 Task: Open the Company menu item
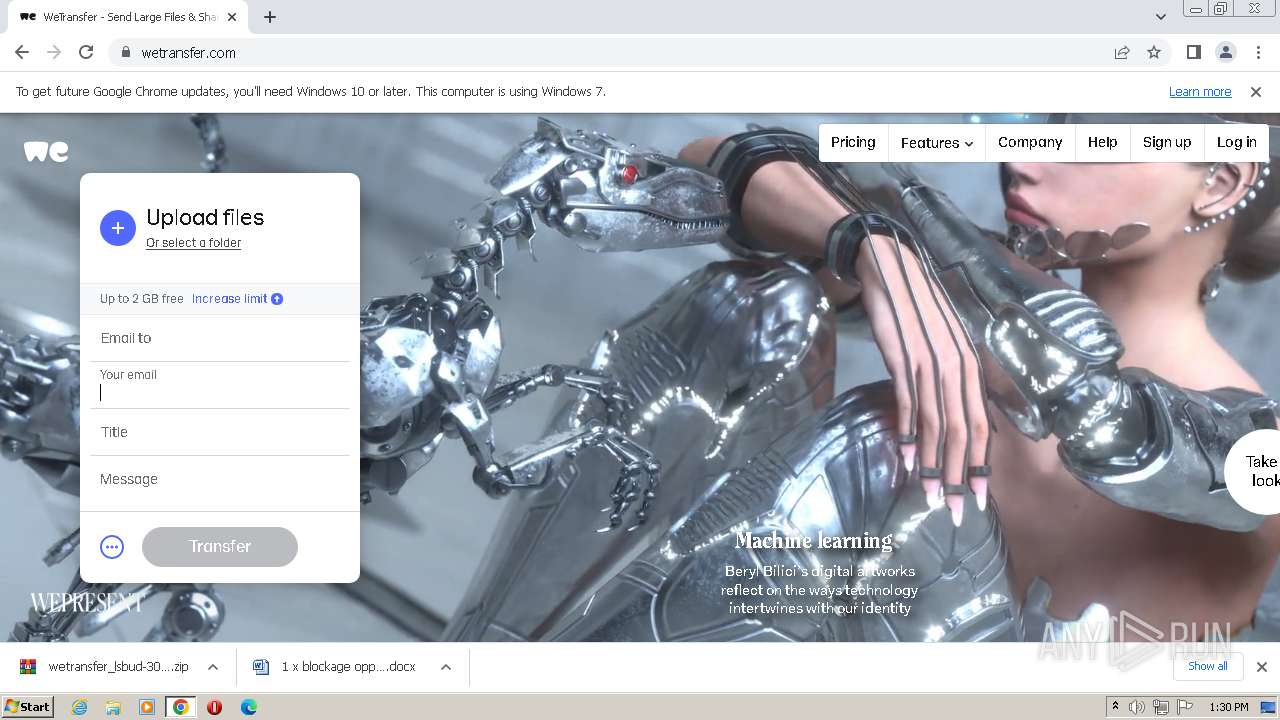pos(1030,142)
